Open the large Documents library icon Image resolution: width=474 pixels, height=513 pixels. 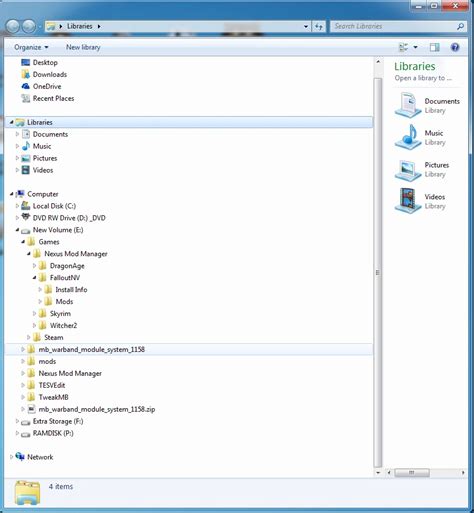pyautogui.click(x=408, y=105)
